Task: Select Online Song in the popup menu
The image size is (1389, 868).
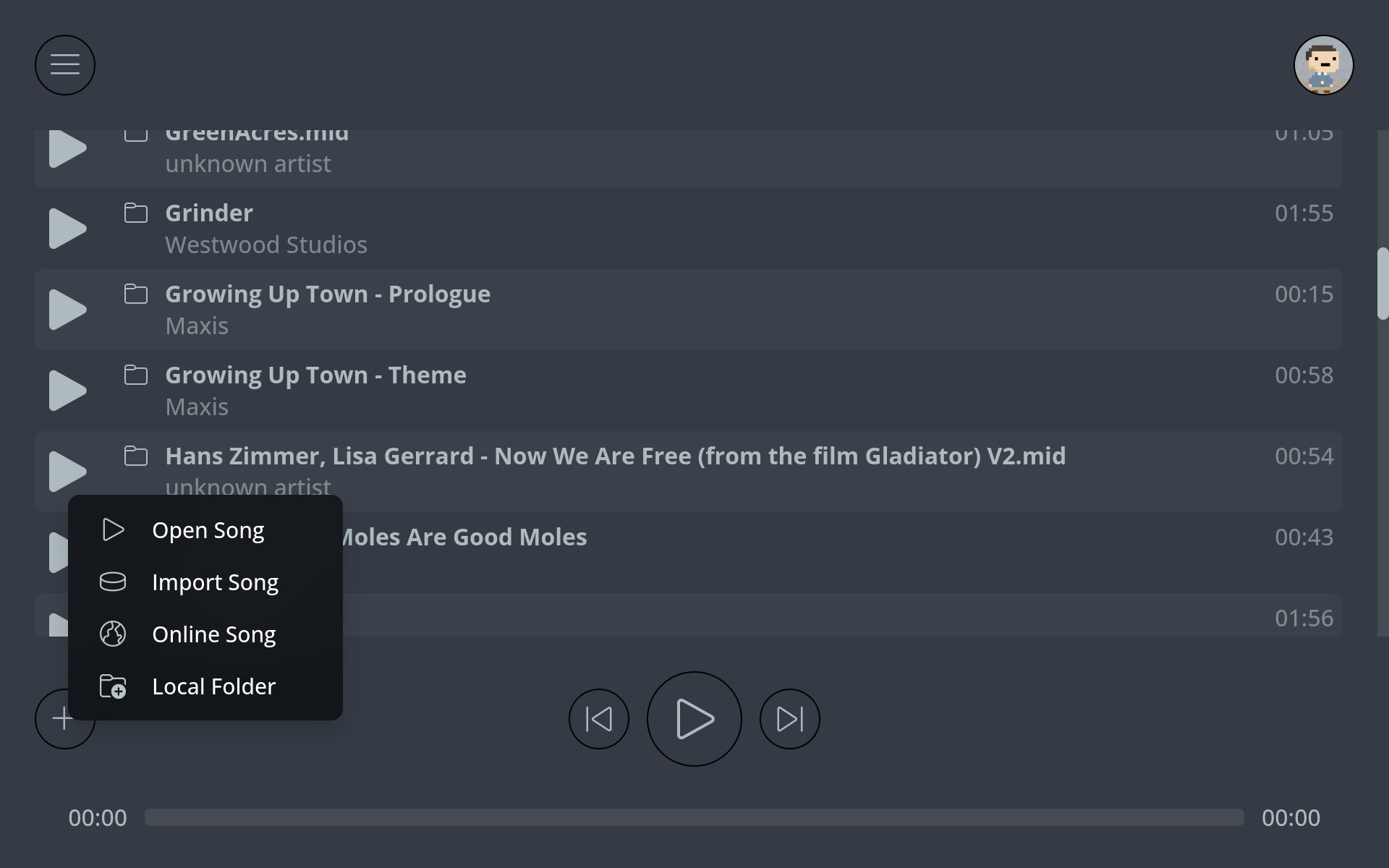Action: coord(213,634)
